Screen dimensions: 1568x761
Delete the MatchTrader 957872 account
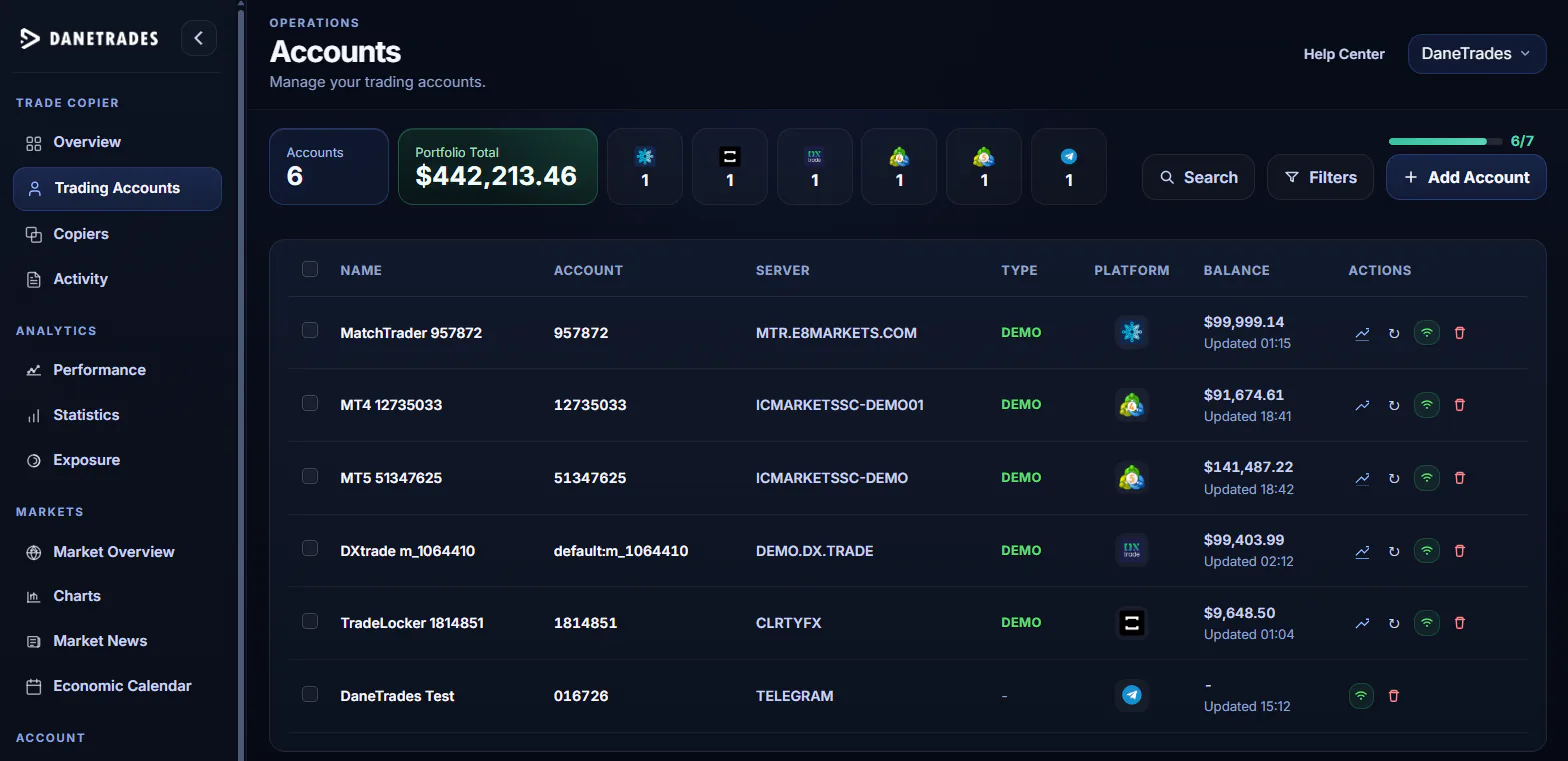(x=1459, y=333)
